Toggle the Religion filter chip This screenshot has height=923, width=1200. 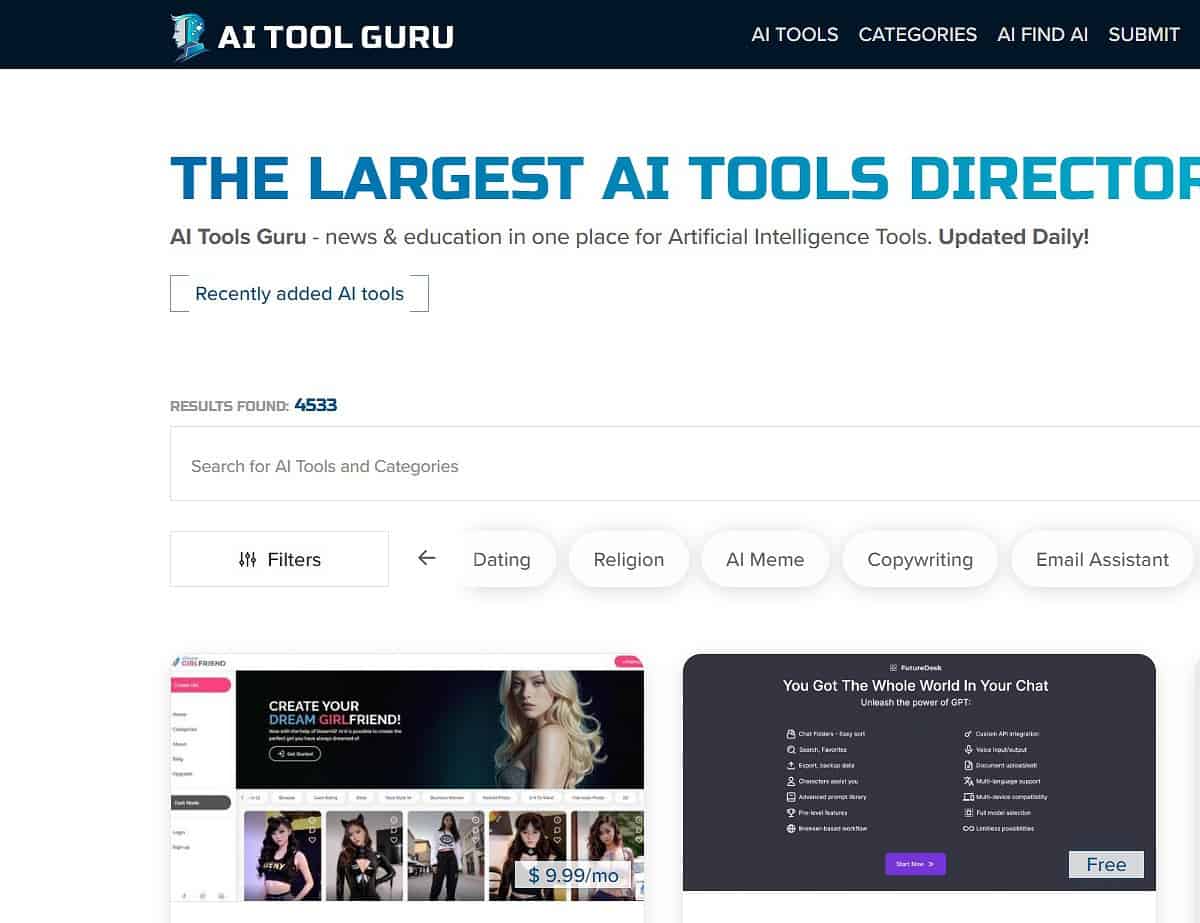click(629, 559)
